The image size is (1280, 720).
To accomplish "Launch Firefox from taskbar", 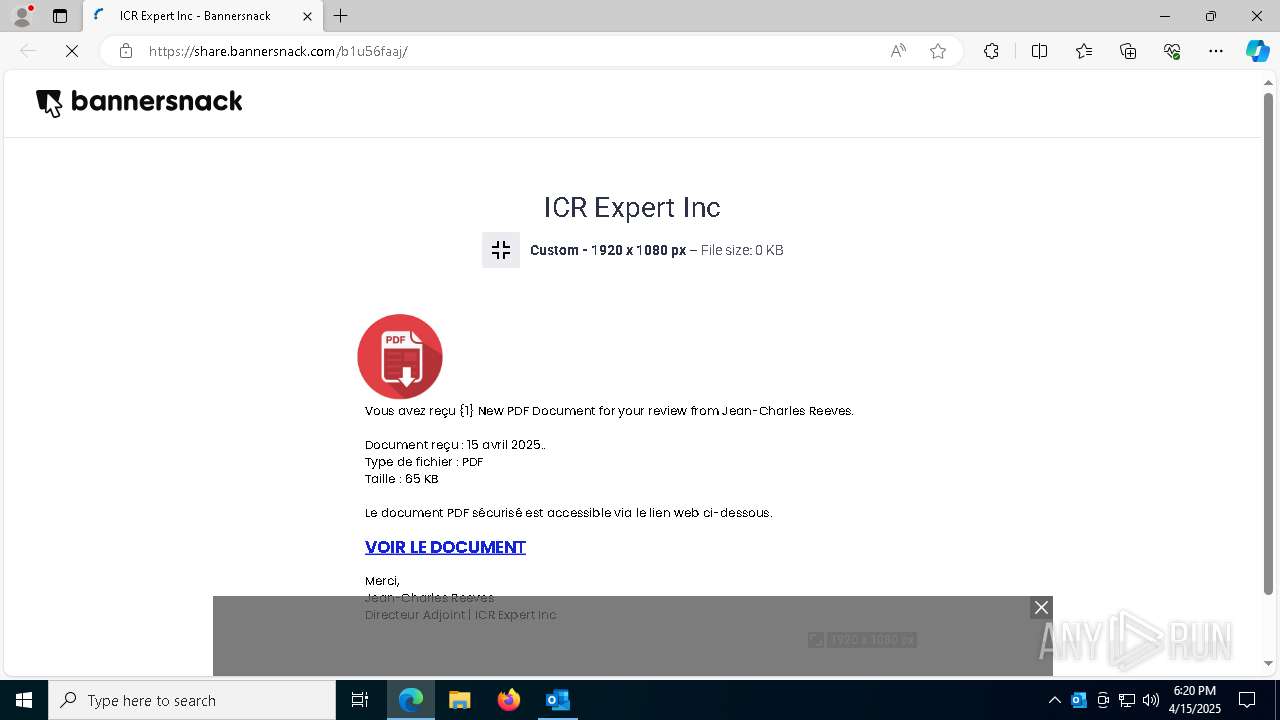I will (x=509, y=700).
